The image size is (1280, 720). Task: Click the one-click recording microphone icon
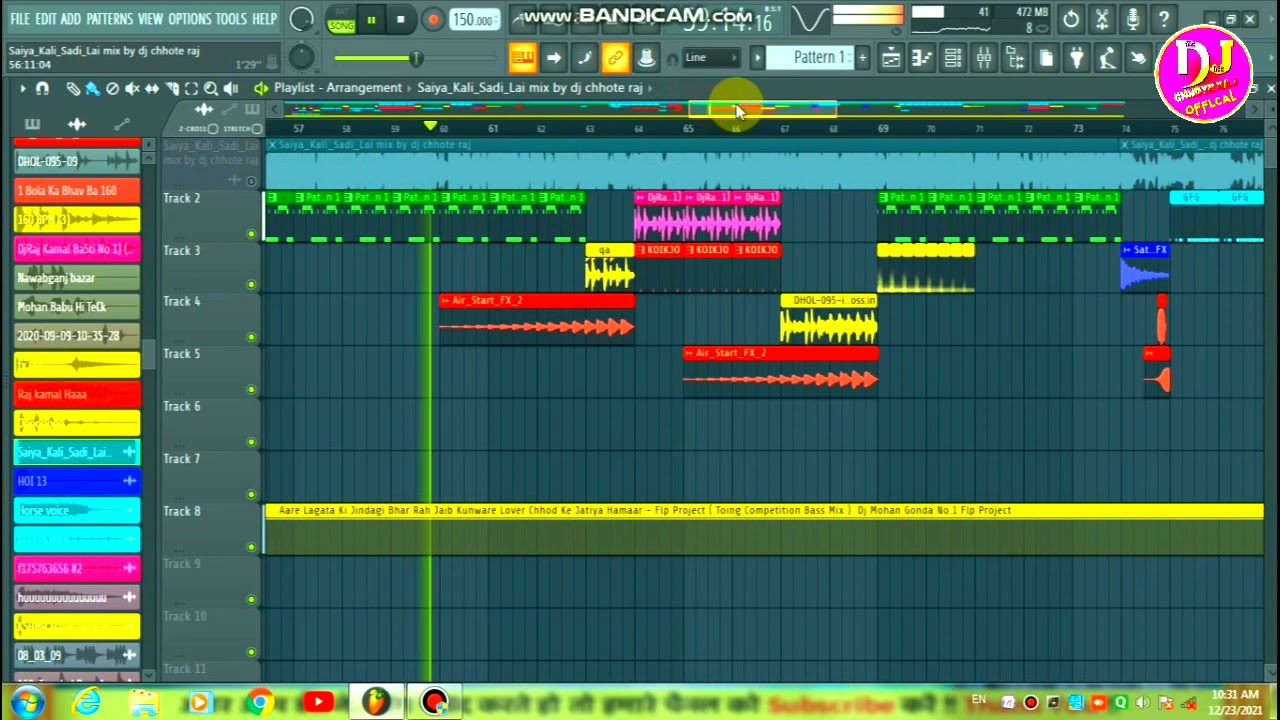point(1133,19)
